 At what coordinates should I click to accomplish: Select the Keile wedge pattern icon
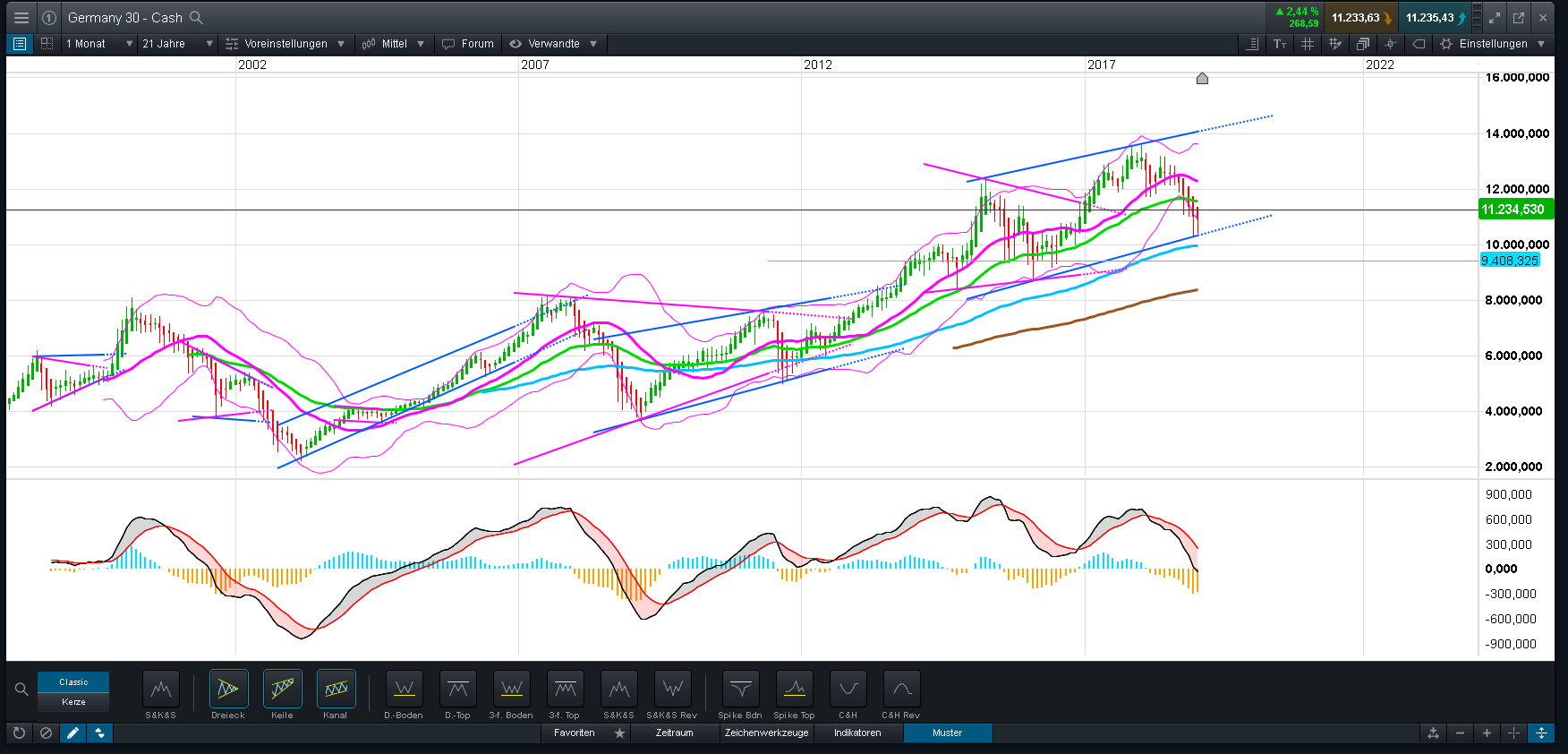tap(282, 690)
